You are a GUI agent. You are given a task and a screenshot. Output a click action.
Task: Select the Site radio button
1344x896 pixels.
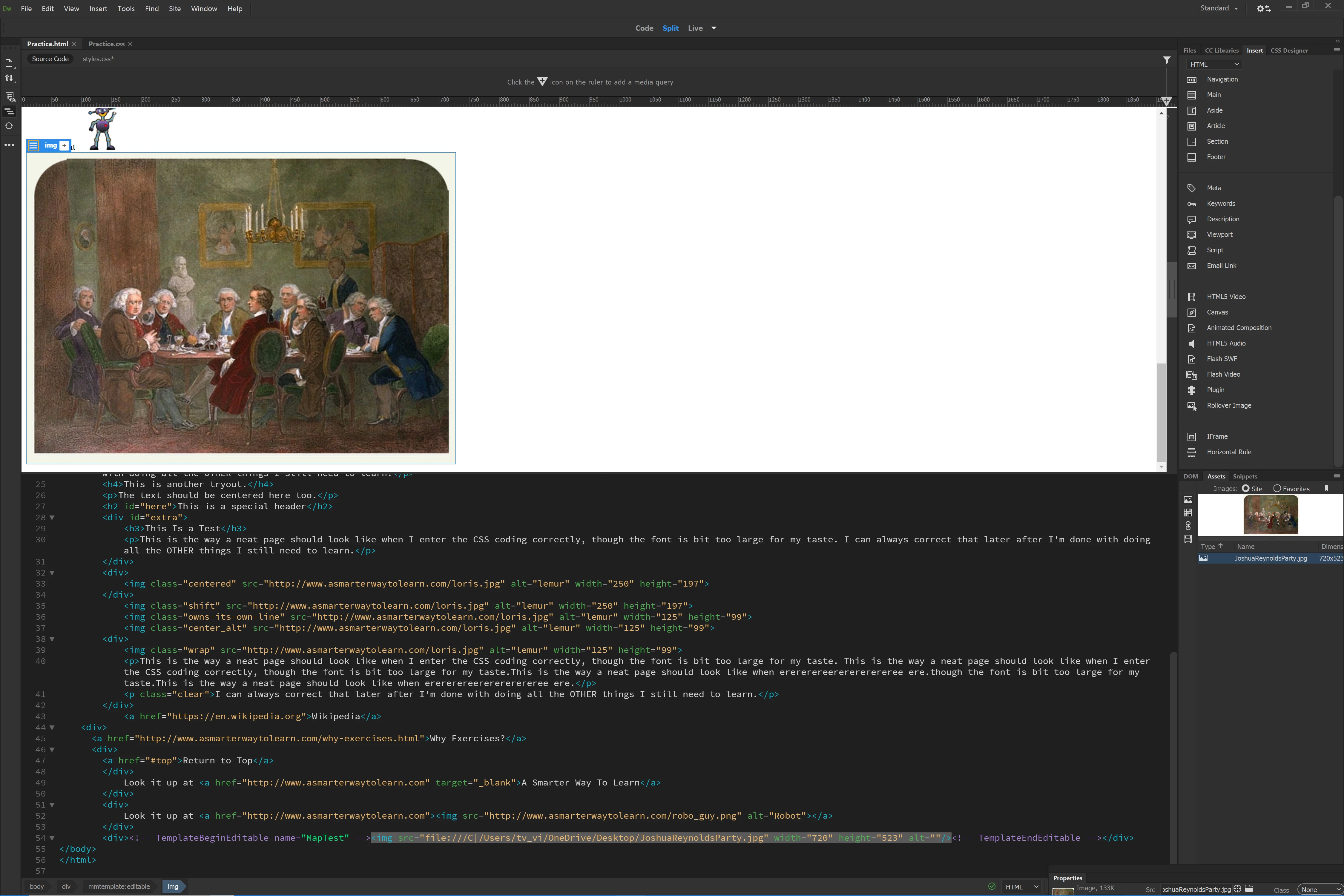[x=1246, y=489]
